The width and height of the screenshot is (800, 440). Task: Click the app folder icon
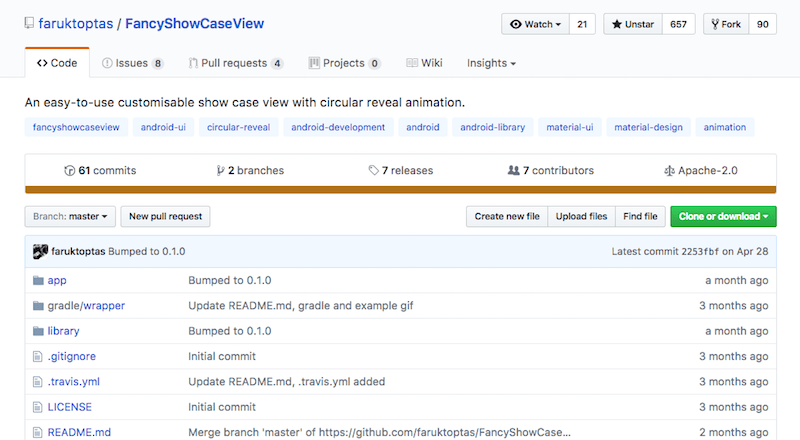(x=38, y=280)
